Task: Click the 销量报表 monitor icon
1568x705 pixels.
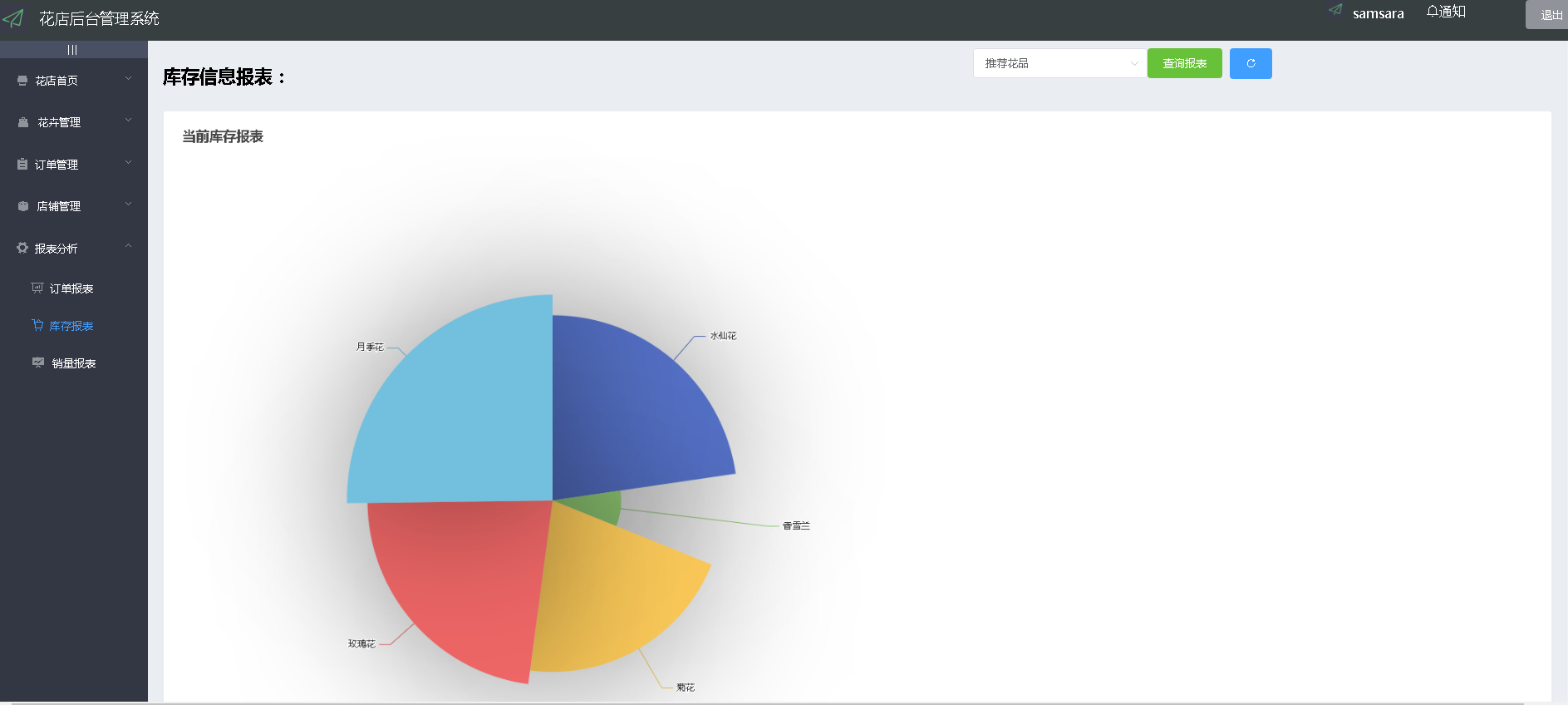Action: [x=38, y=362]
